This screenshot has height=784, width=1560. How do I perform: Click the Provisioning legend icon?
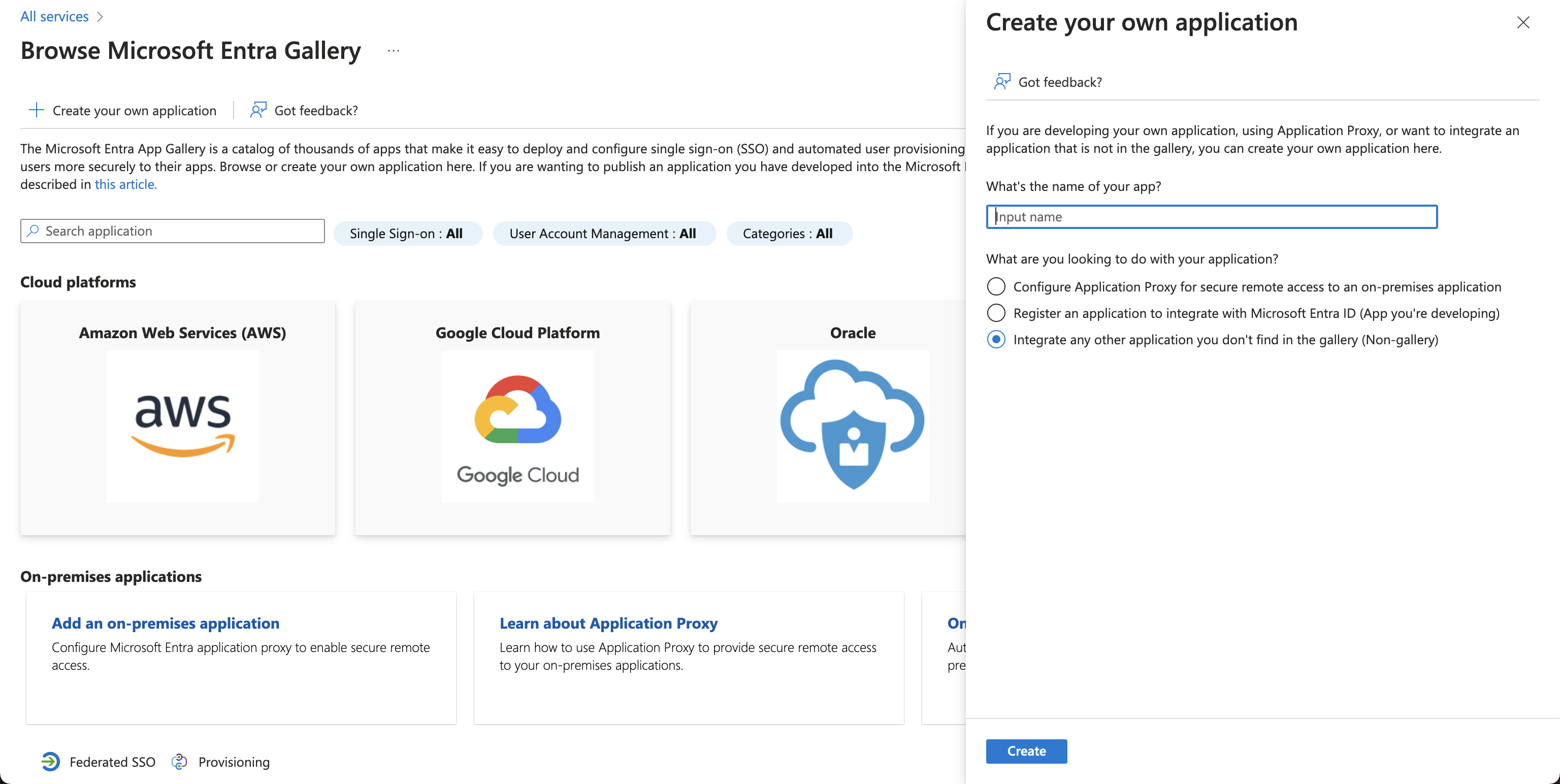click(x=179, y=762)
